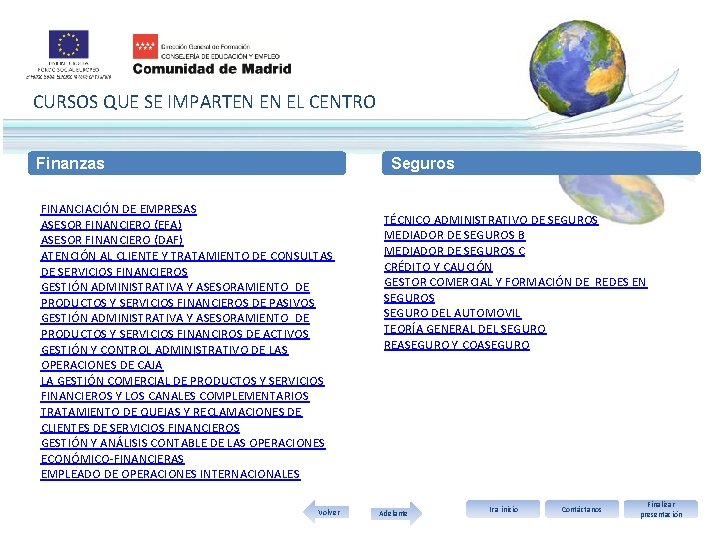Open 'Crédito y caución' link
The width and height of the screenshot is (720, 540).
pos(438,267)
